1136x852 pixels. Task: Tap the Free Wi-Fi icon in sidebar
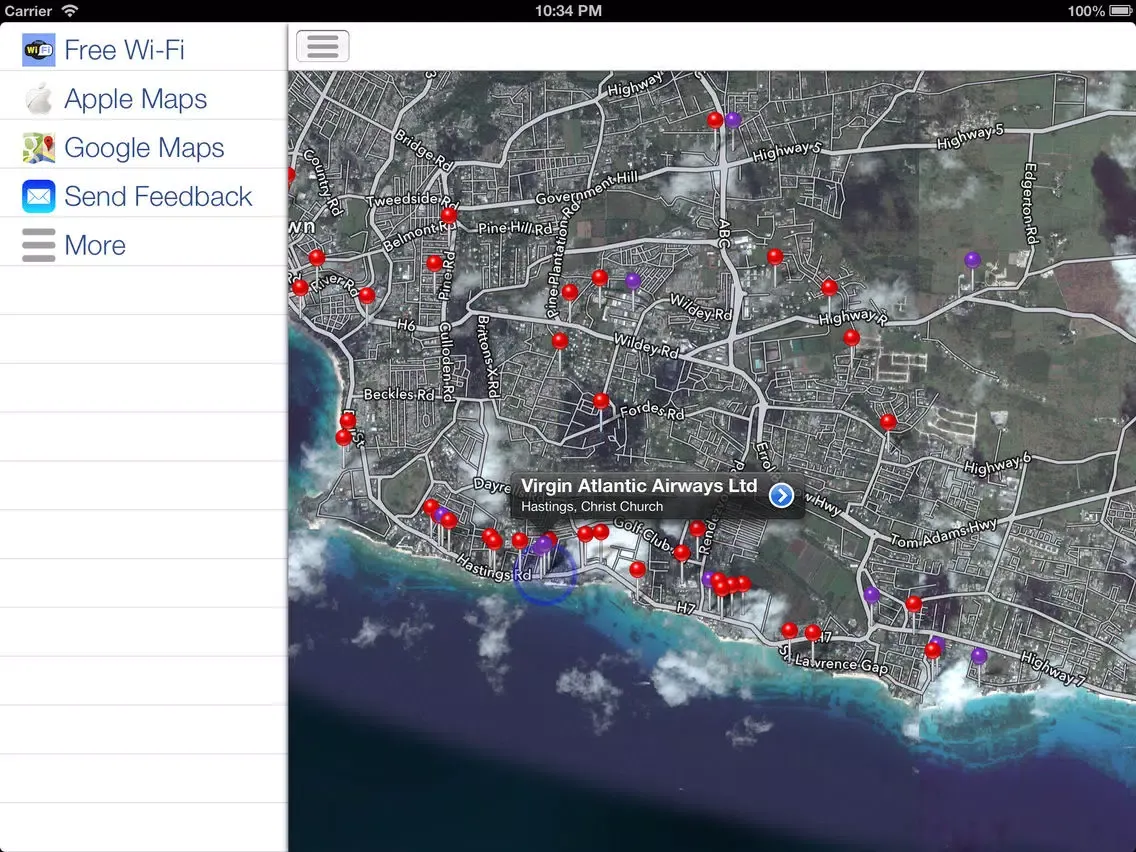pyautogui.click(x=38, y=50)
